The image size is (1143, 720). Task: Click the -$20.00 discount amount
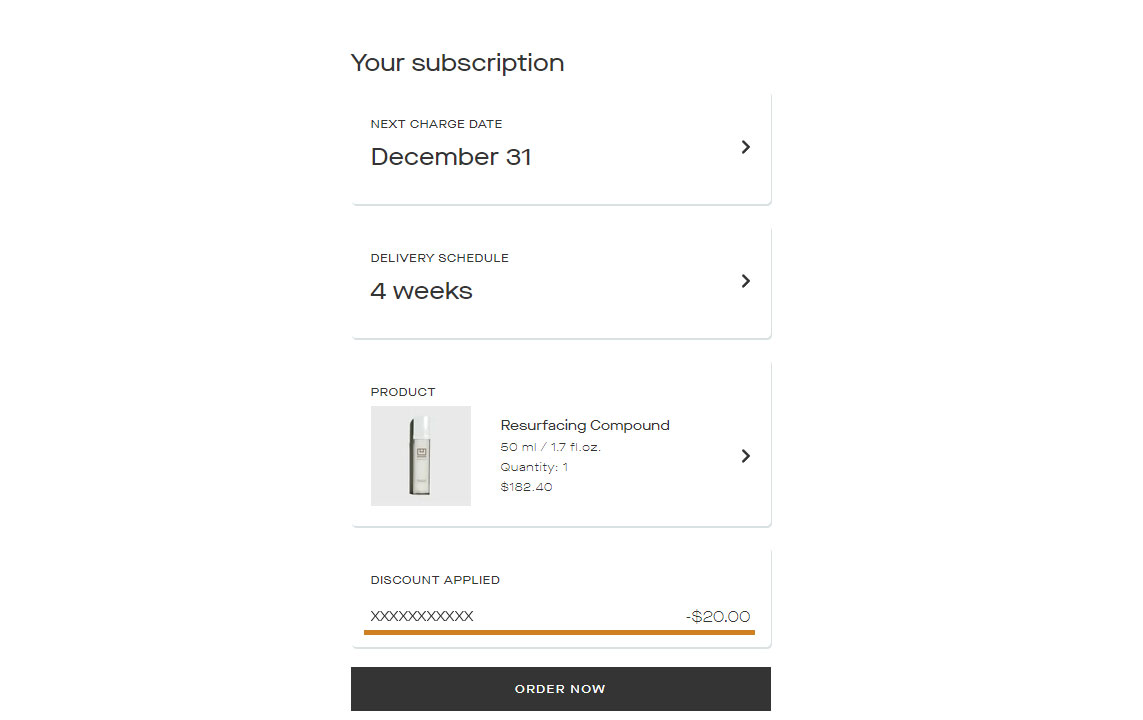(x=718, y=617)
